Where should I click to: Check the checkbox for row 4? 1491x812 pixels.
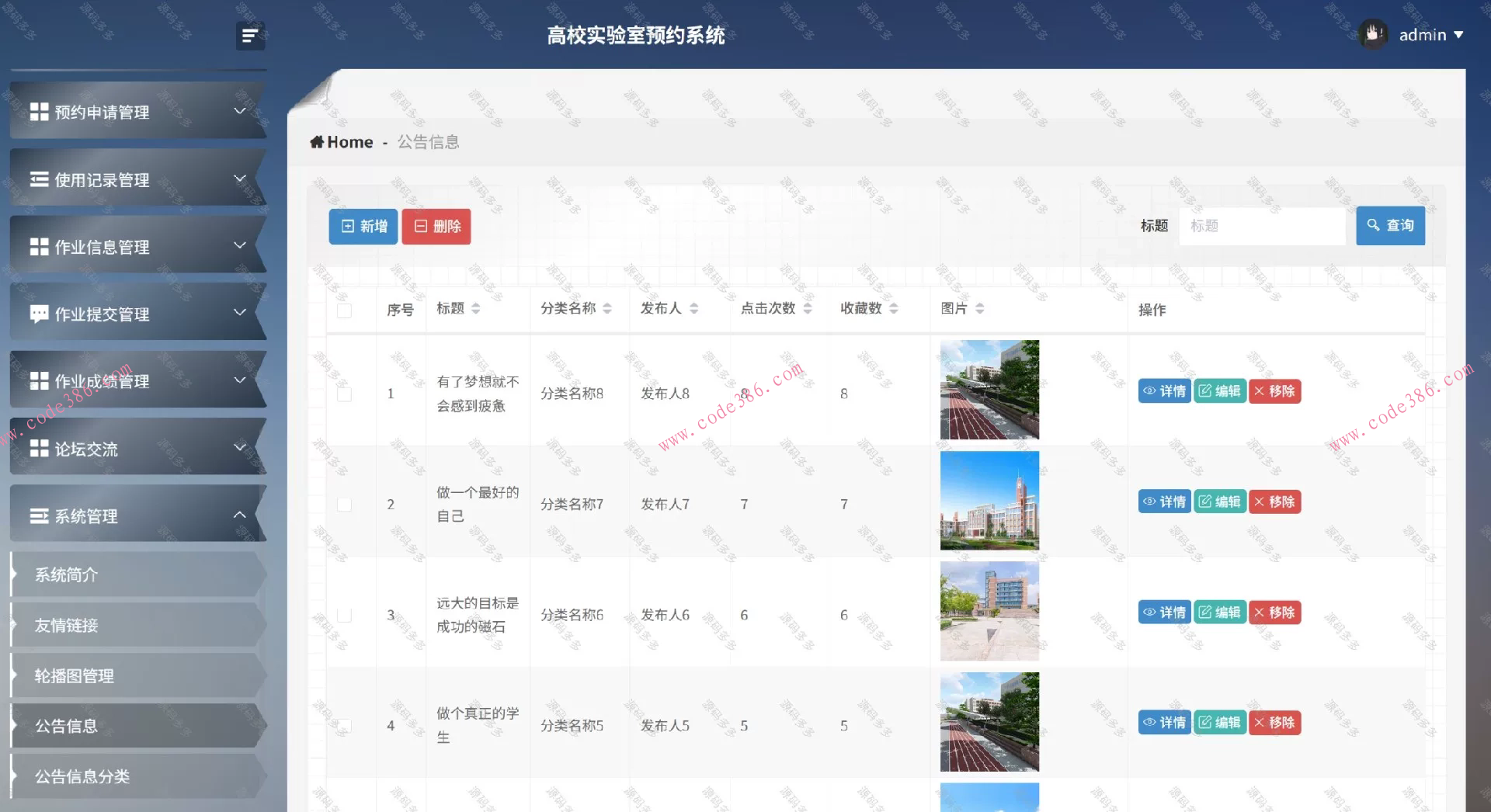344,726
